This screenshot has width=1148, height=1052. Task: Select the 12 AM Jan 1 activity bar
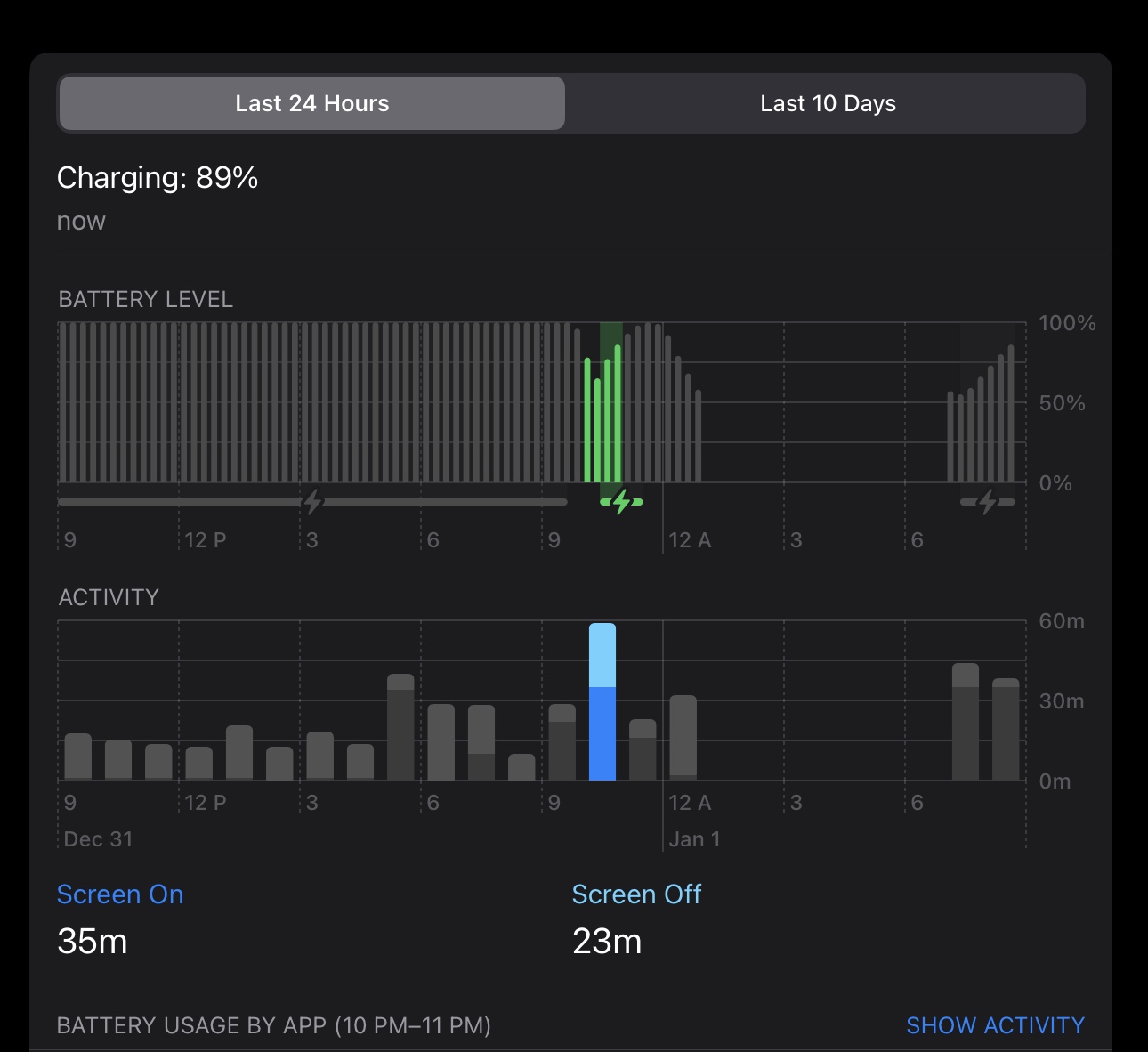click(x=683, y=738)
